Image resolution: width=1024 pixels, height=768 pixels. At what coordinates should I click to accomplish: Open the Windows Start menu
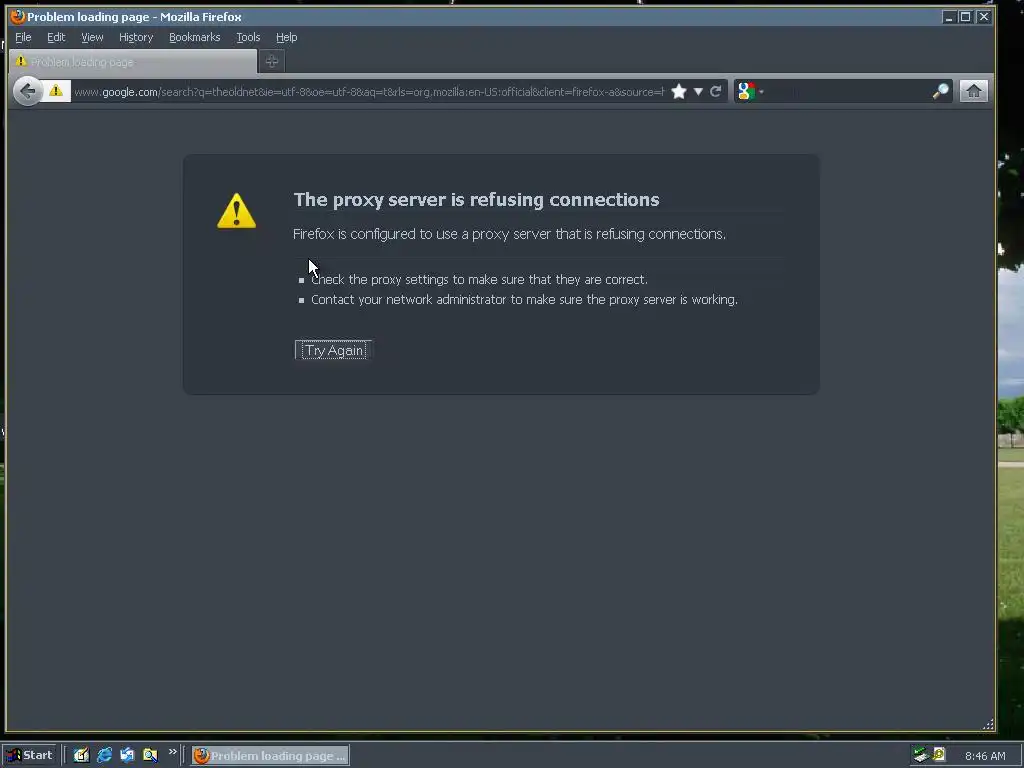[29, 755]
